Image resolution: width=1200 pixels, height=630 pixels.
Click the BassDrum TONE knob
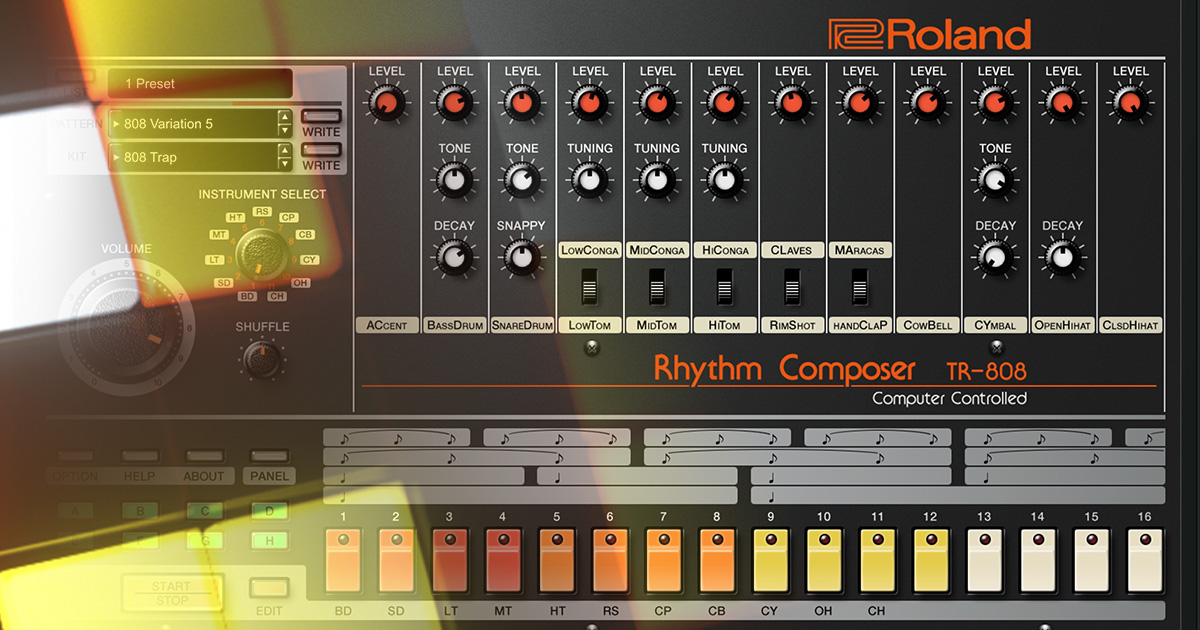454,180
